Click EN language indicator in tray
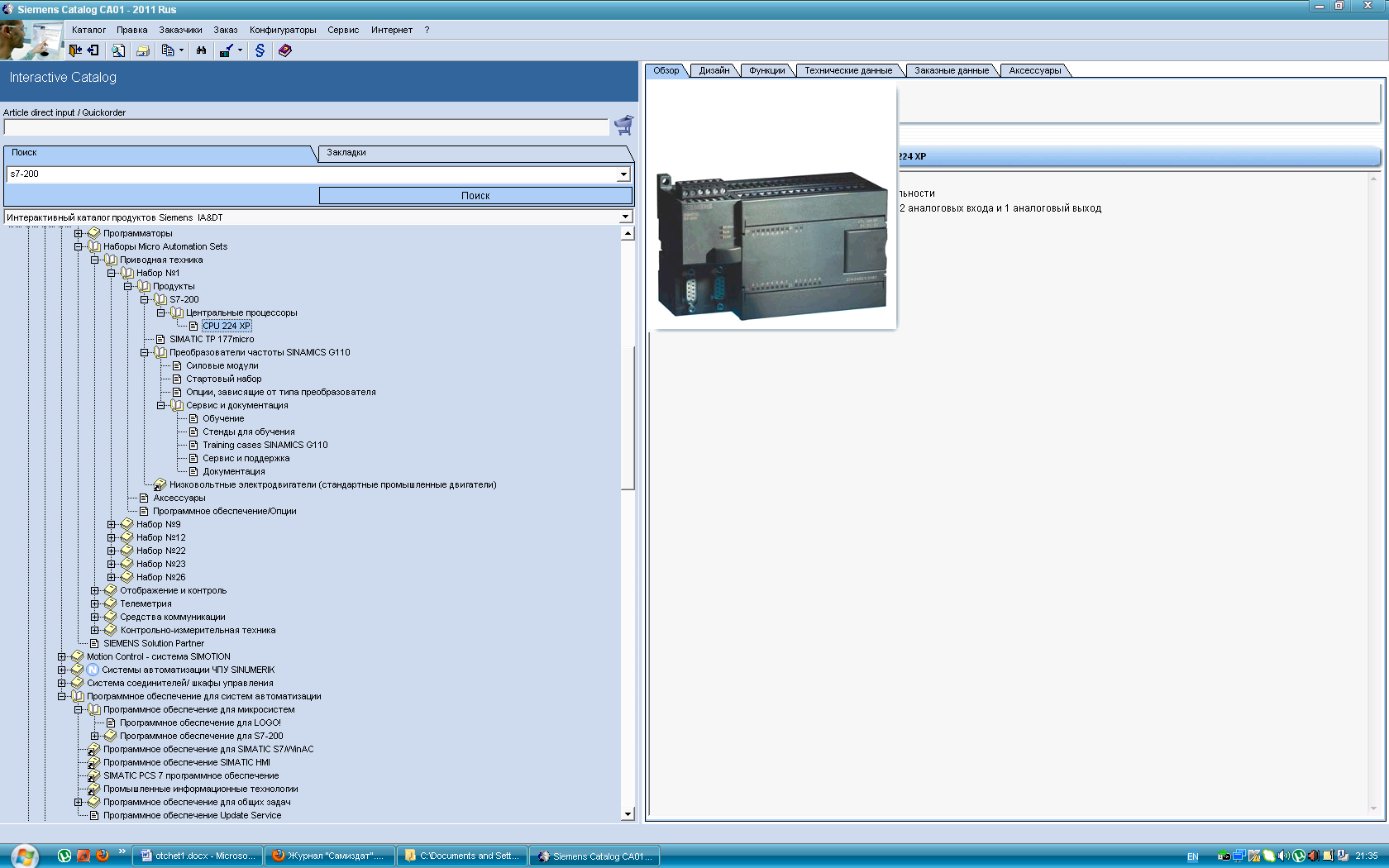1389x868 pixels. click(1193, 856)
